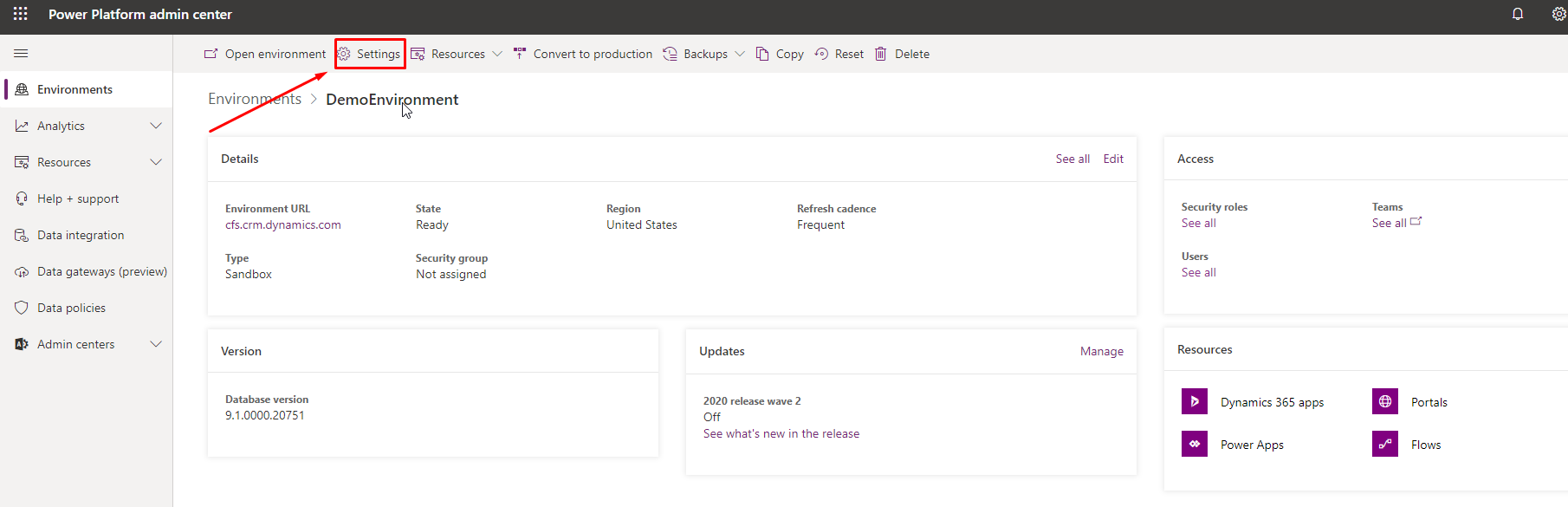The height and width of the screenshot is (507, 1568).
Task: Click the notifications bell icon
Action: [x=1518, y=14]
